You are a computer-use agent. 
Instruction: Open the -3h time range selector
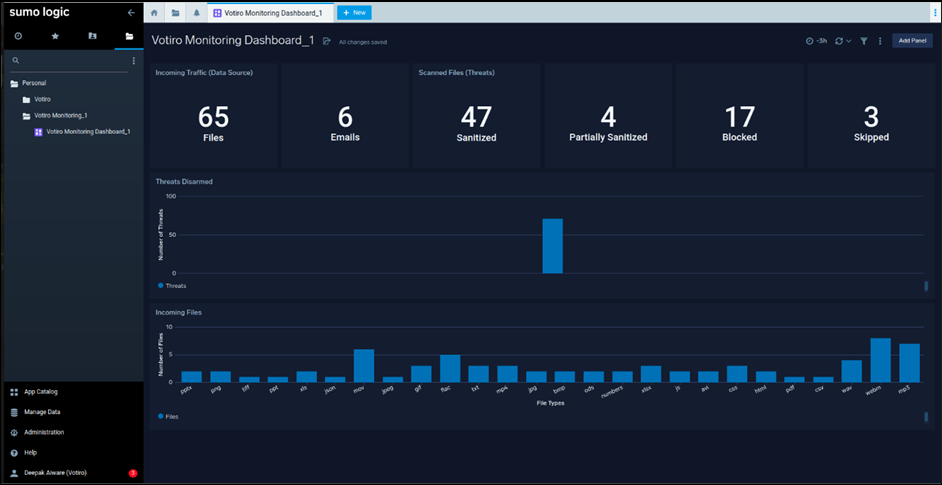click(x=816, y=41)
